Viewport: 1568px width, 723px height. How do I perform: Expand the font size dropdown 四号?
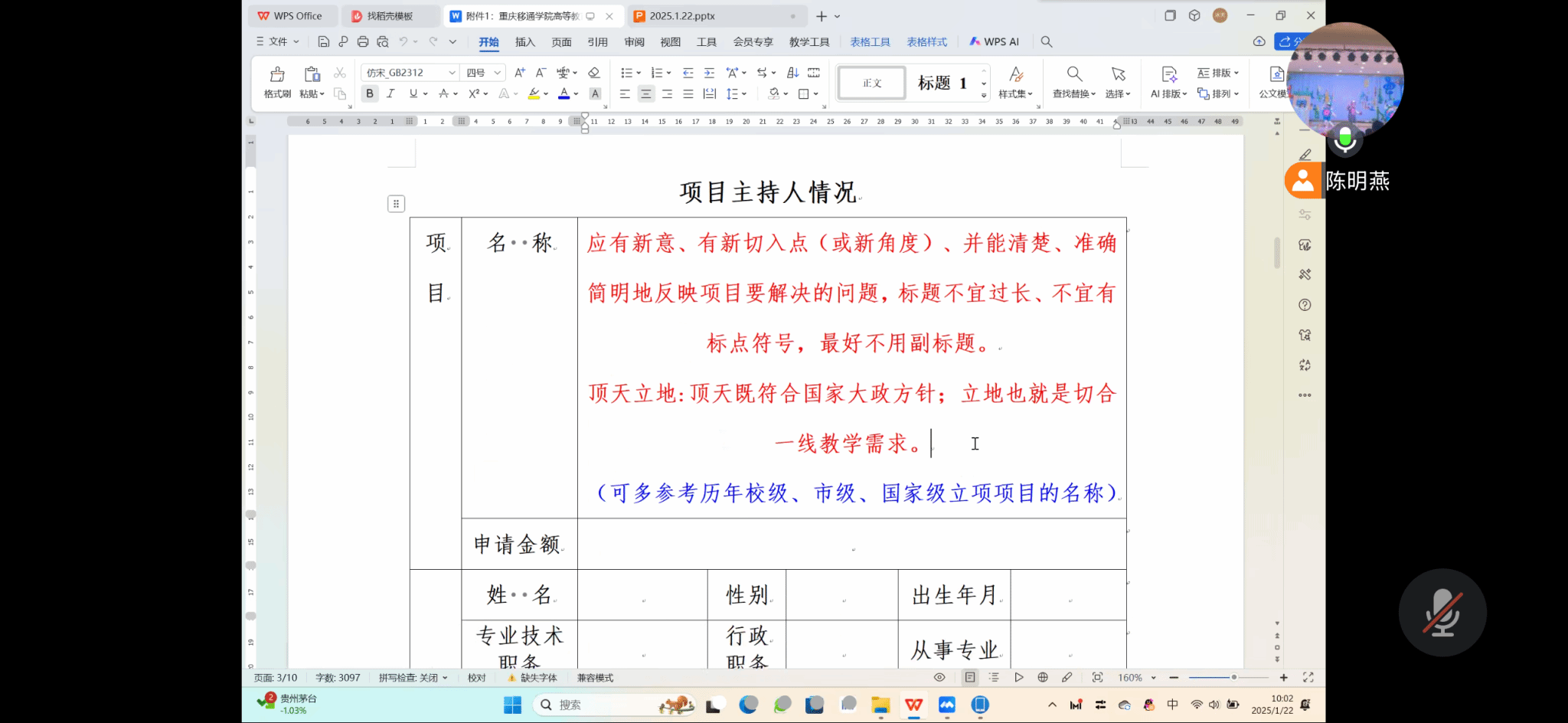pyautogui.click(x=497, y=73)
